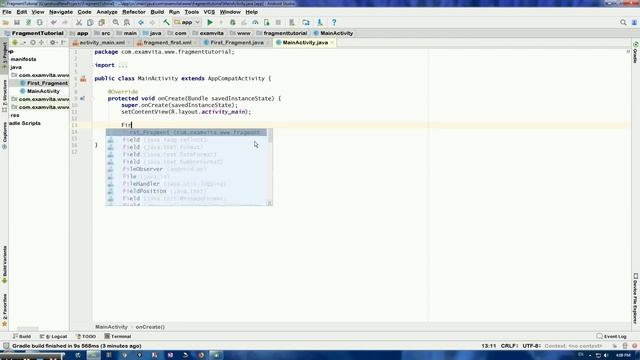Select the FieldPosition autocomplete suggestion
The width and height of the screenshot is (640, 360).
click(x=187, y=191)
